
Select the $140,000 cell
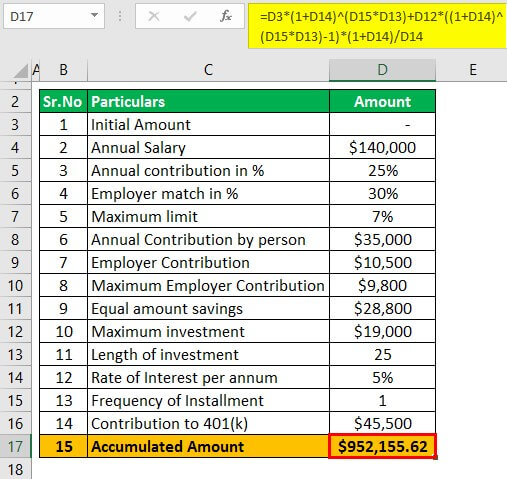click(382, 147)
